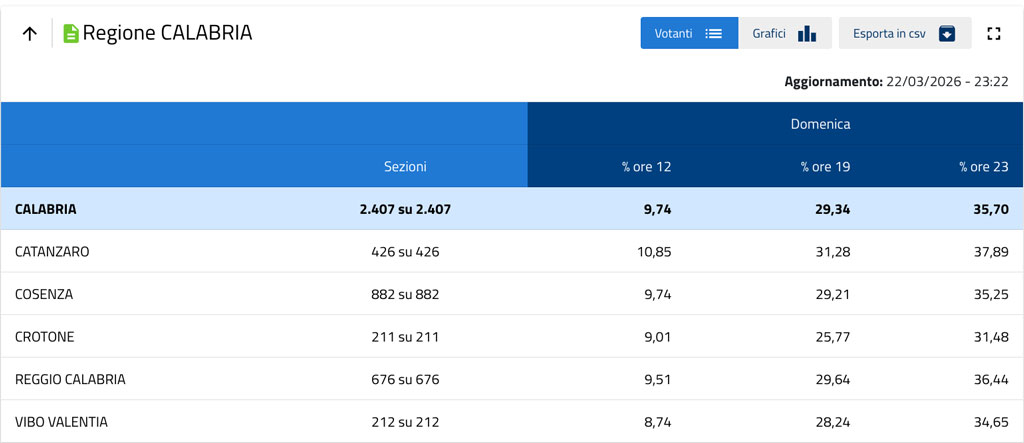The height and width of the screenshot is (443, 1024).
Task: Open the CATANZARO province row
Action: tap(52, 252)
